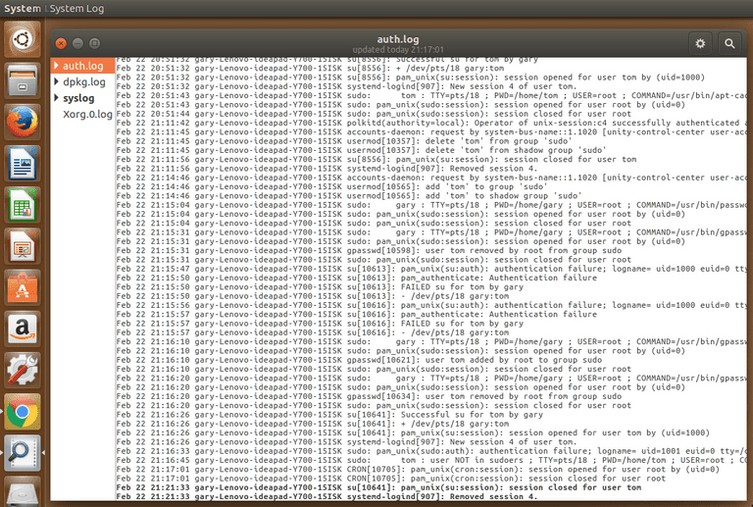This screenshot has height=507, width=753.
Task: Click the auth.log window title text
Action: 398,39
